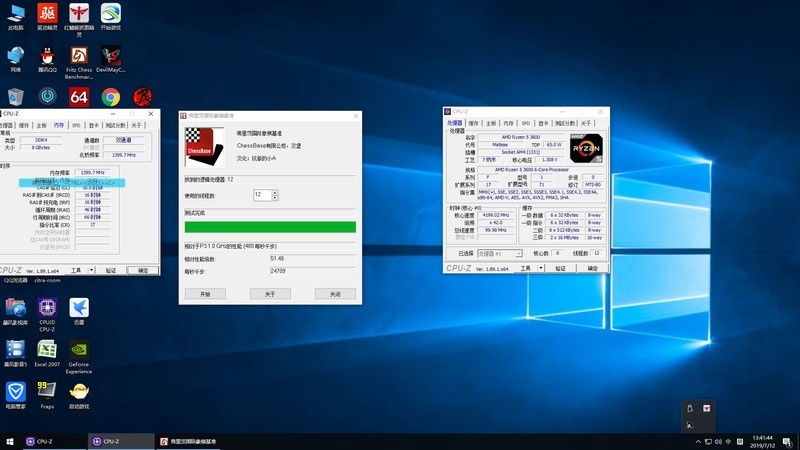
Task: Launch DevilMayCry desktop icon
Action: pyautogui.click(x=111, y=59)
